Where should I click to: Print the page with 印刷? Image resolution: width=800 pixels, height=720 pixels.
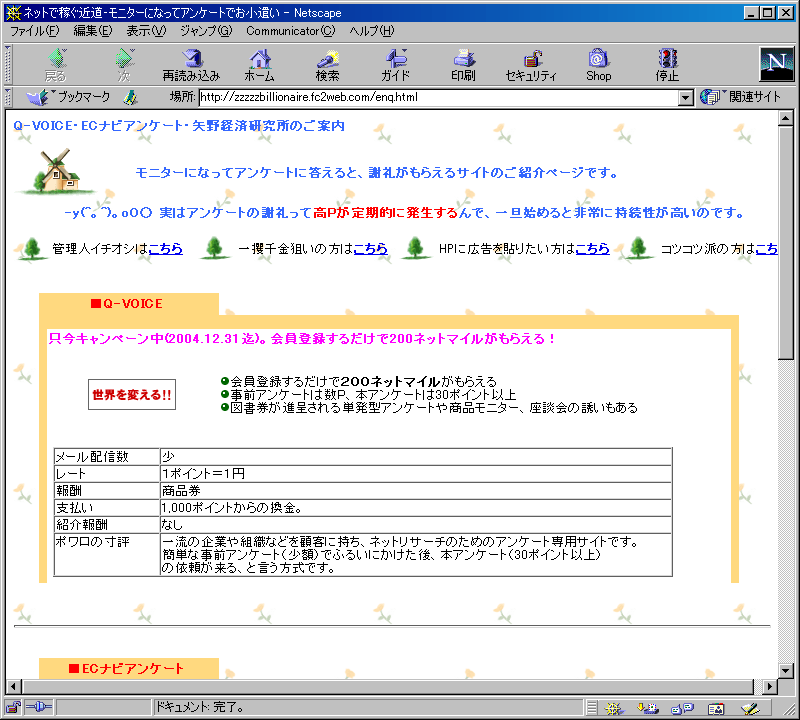(463, 65)
